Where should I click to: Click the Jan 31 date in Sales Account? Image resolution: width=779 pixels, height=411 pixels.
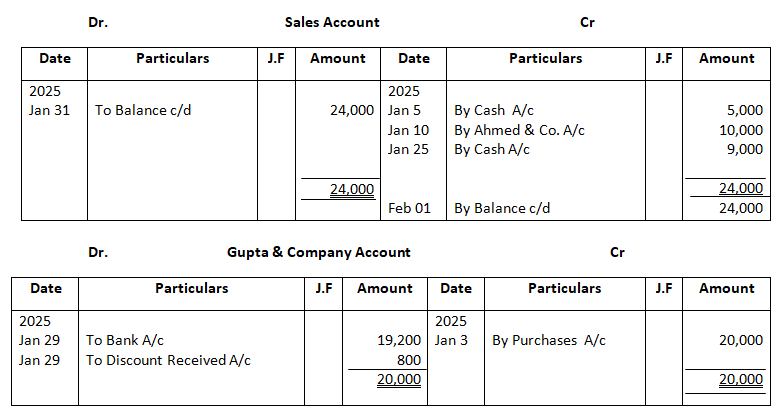[x=49, y=110]
